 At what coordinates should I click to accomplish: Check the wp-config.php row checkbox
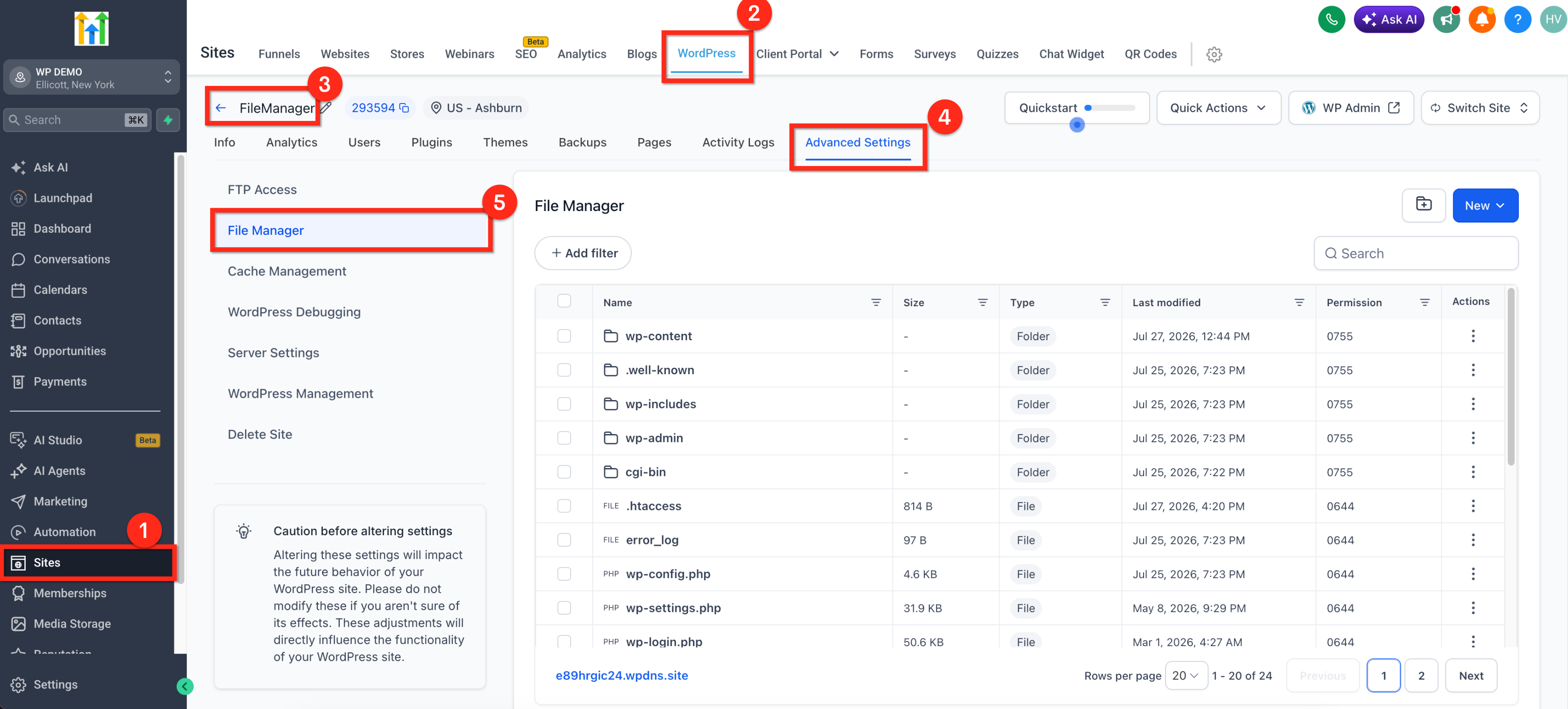[564, 574]
